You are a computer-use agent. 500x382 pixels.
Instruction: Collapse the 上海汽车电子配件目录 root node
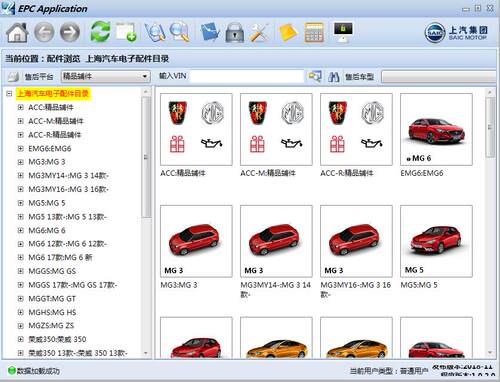click(x=9, y=94)
